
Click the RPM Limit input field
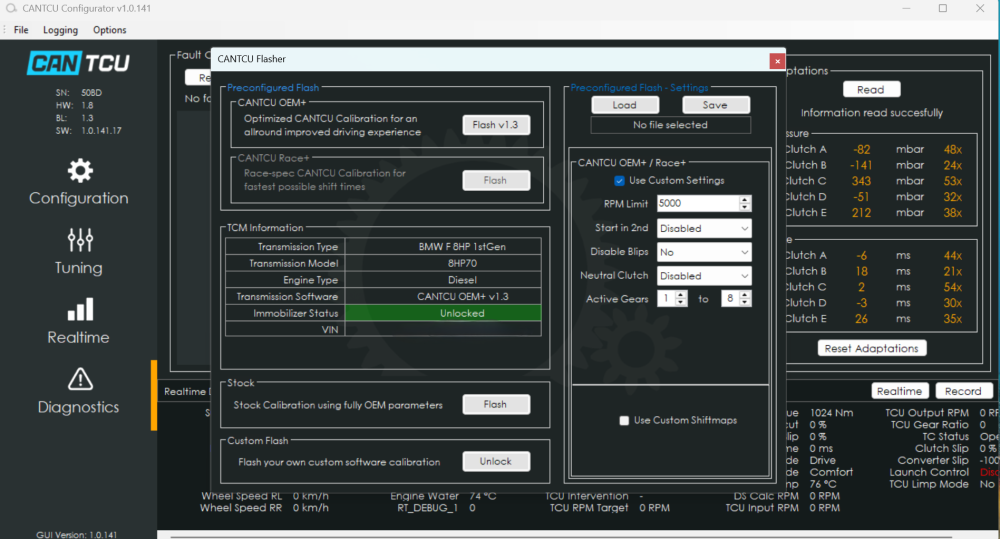point(703,204)
